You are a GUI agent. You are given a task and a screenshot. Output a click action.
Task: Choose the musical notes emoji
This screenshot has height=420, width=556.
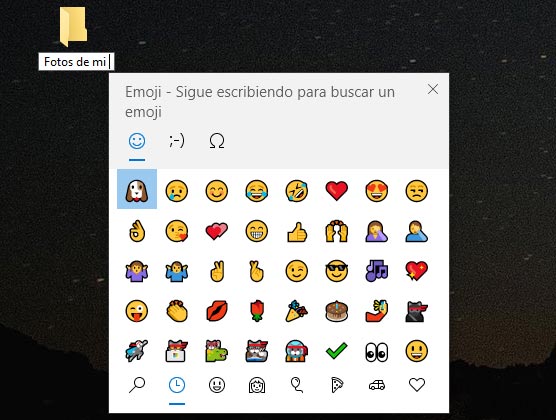click(x=377, y=271)
